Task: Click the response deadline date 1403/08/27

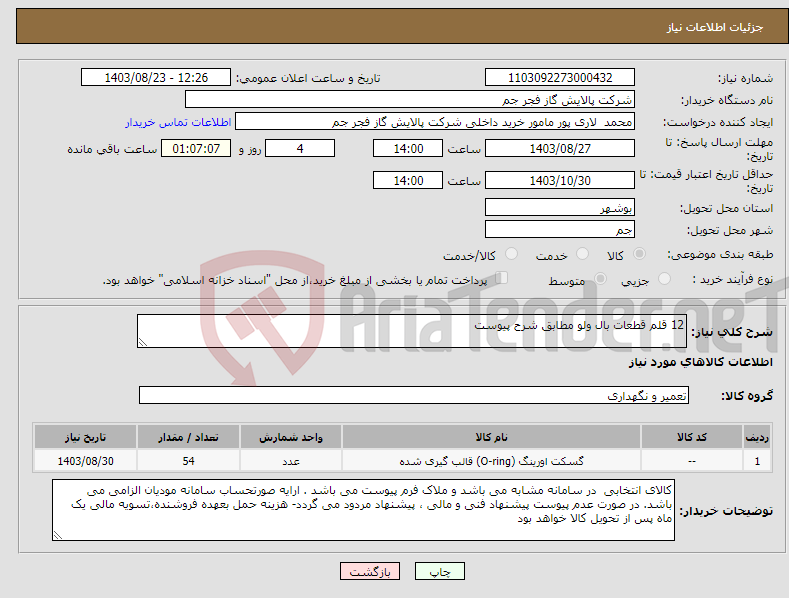Action: [560, 148]
